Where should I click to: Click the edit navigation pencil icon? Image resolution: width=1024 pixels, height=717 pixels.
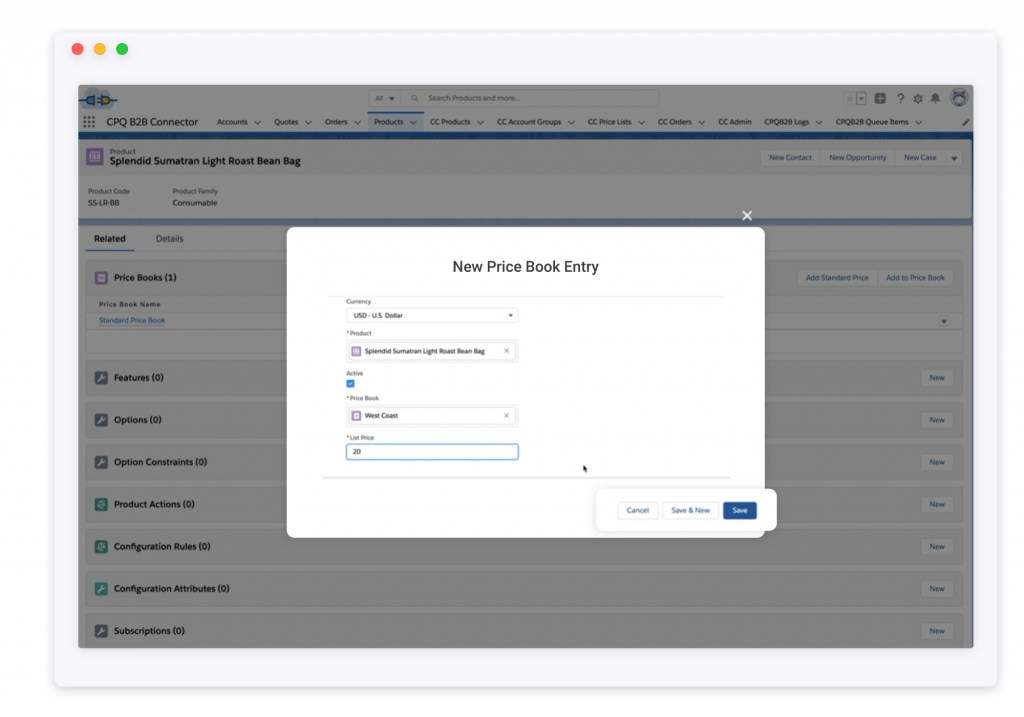coord(965,122)
